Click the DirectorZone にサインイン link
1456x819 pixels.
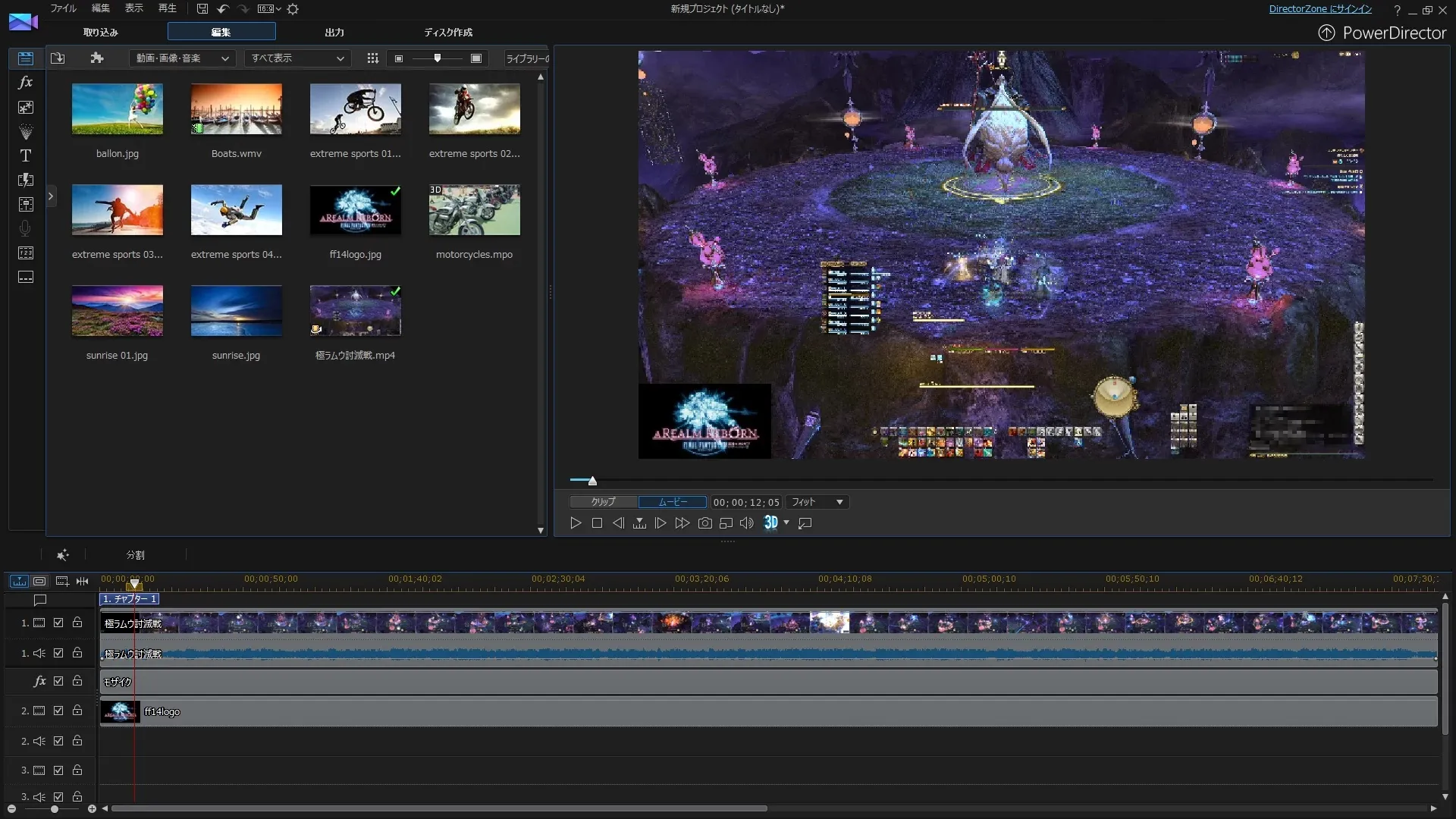1320,9
